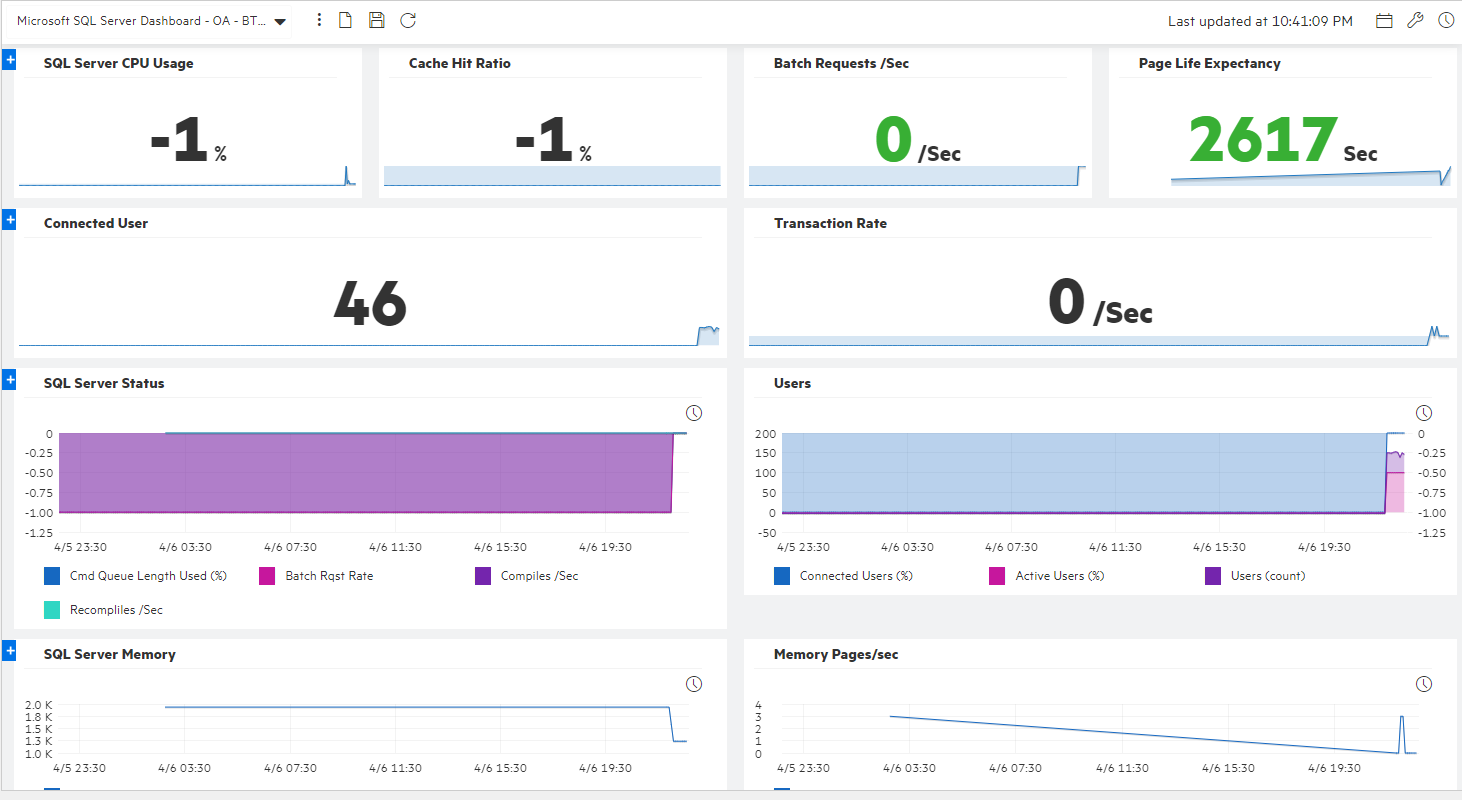Open the calendar date picker icon
The image size is (1462, 800).
coord(1384,21)
